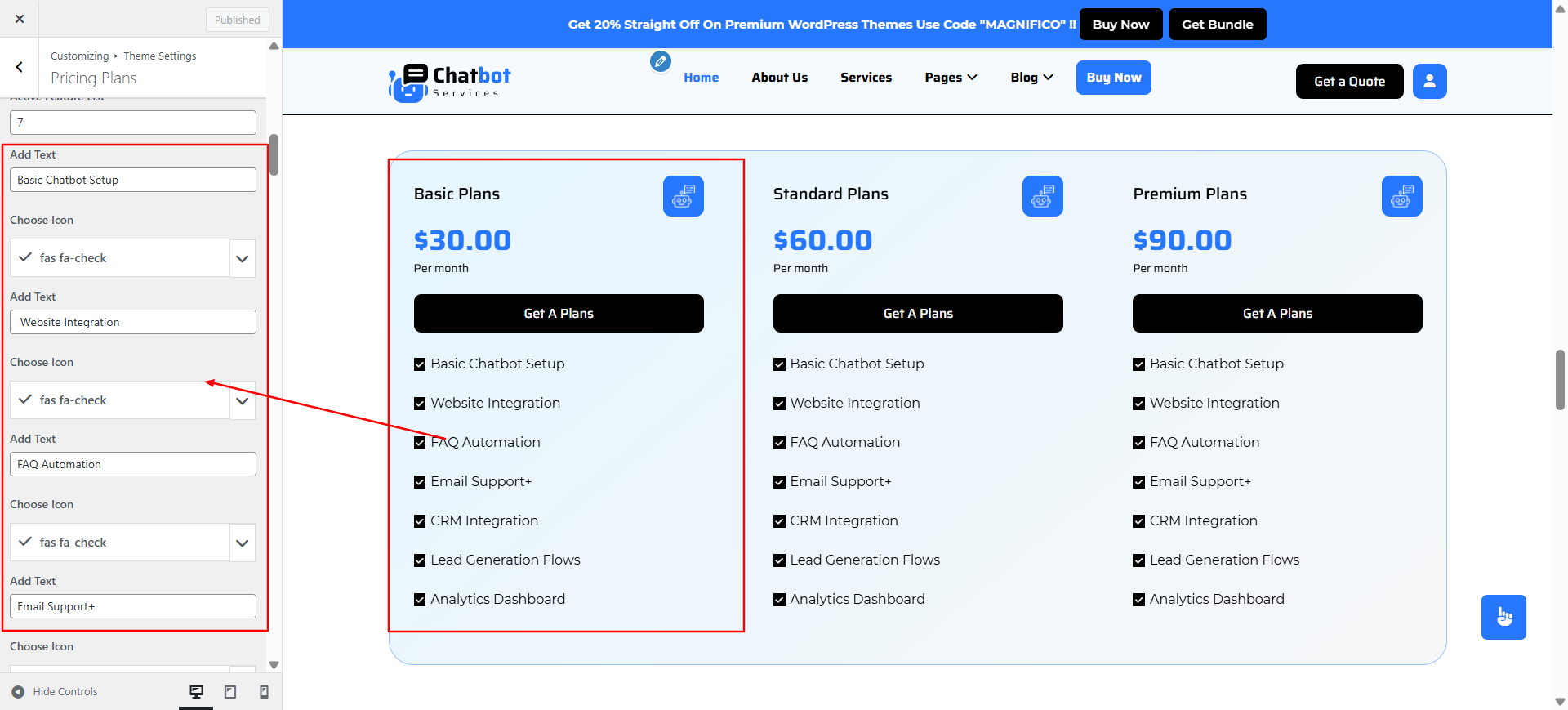Open the Home menu item
The image size is (1568, 710).
(702, 78)
